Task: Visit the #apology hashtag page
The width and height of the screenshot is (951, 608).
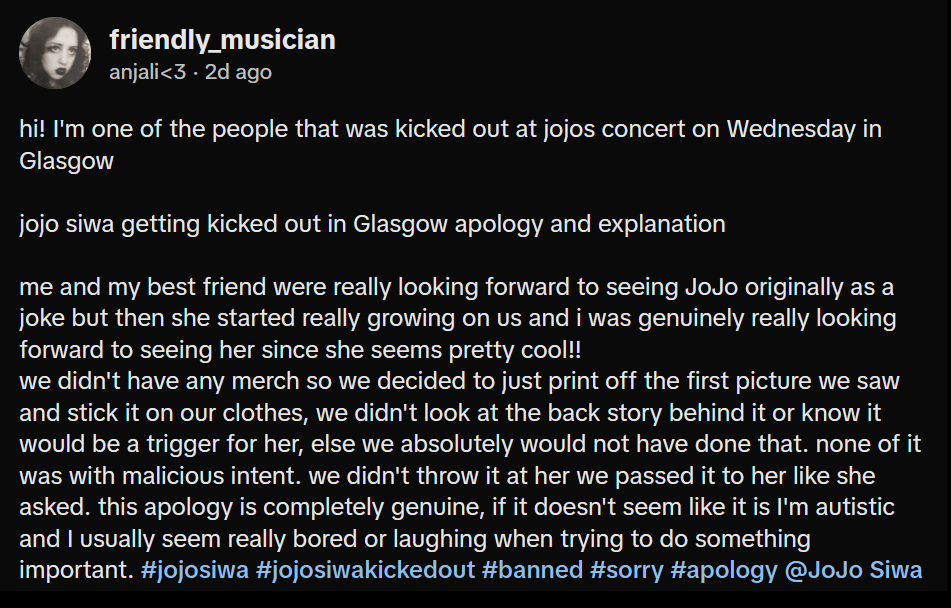Action: (724, 571)
